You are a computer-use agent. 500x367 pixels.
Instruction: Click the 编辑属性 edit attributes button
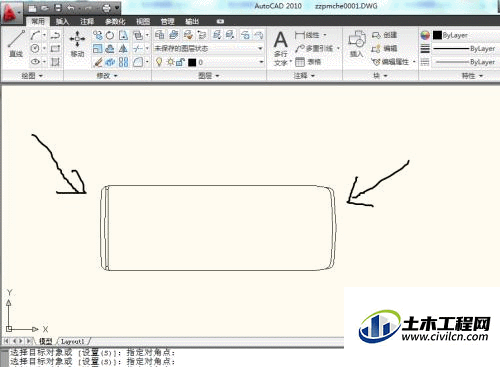point(390,62)
